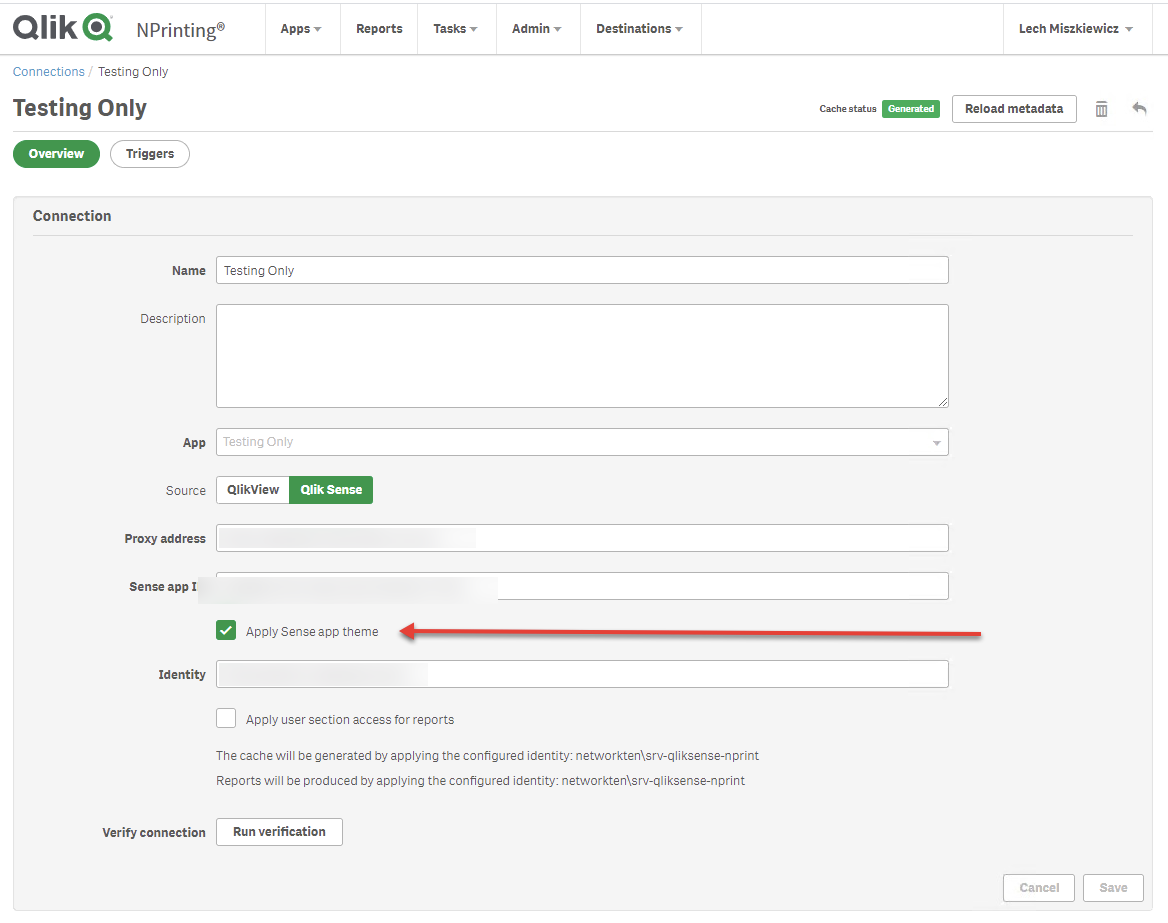The height and width of the screenshot is (923, 1168).
Task: Expand the Destinations menu
Action: pyautogui.click(x=639, y=29)
